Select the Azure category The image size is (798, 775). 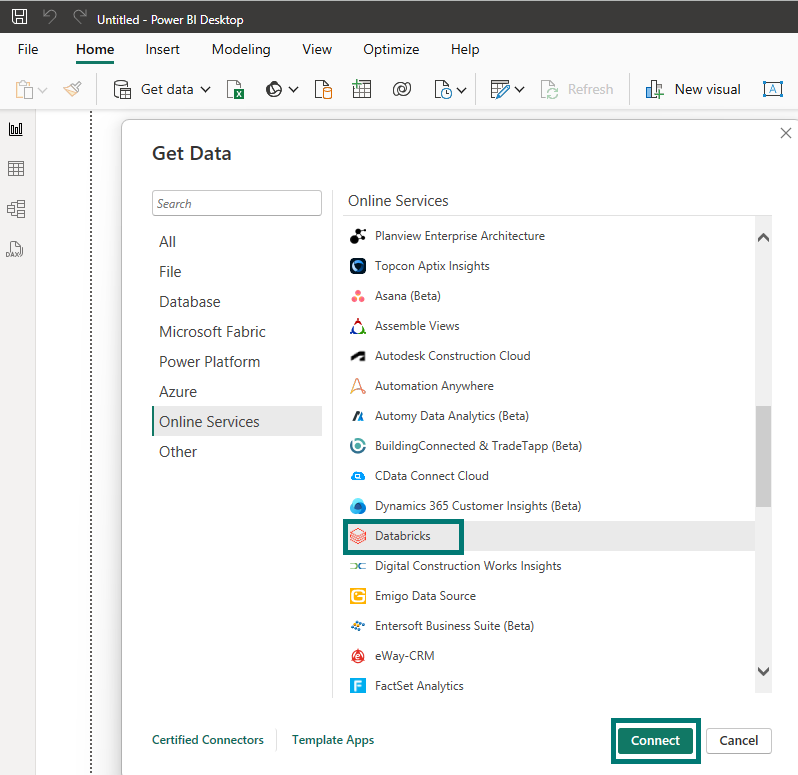(178, 392)
